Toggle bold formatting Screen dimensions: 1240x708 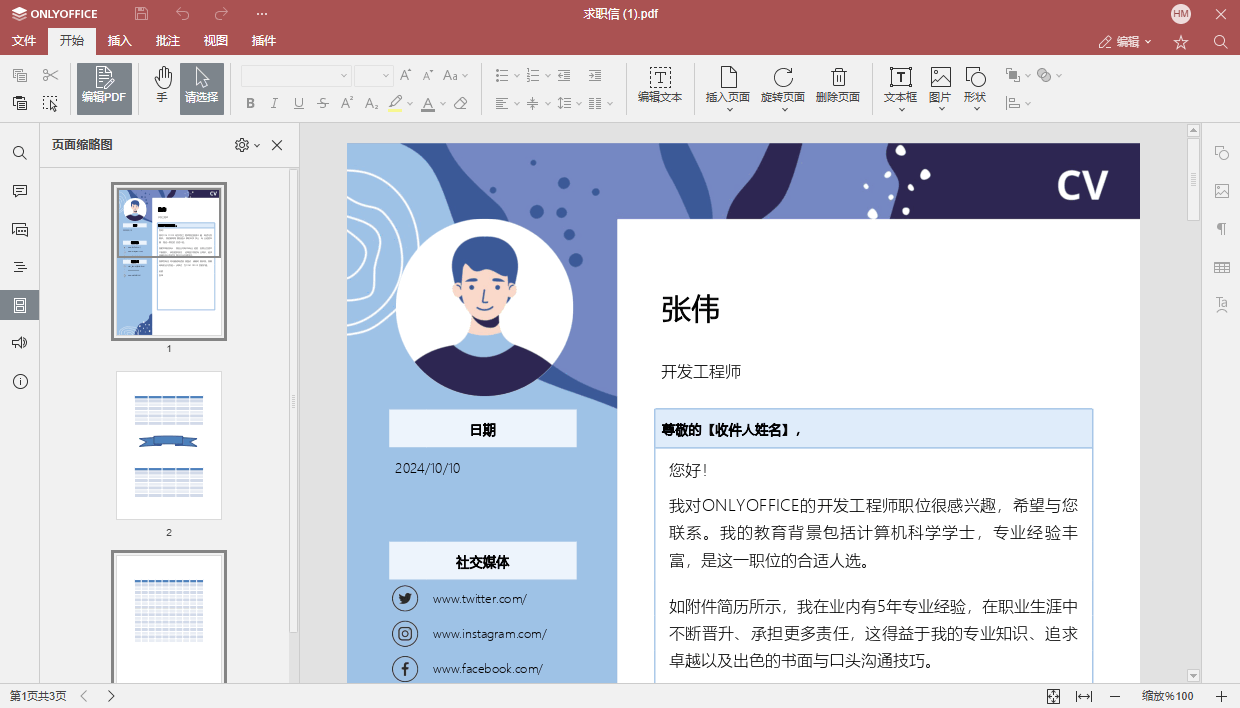coord(251,103)
